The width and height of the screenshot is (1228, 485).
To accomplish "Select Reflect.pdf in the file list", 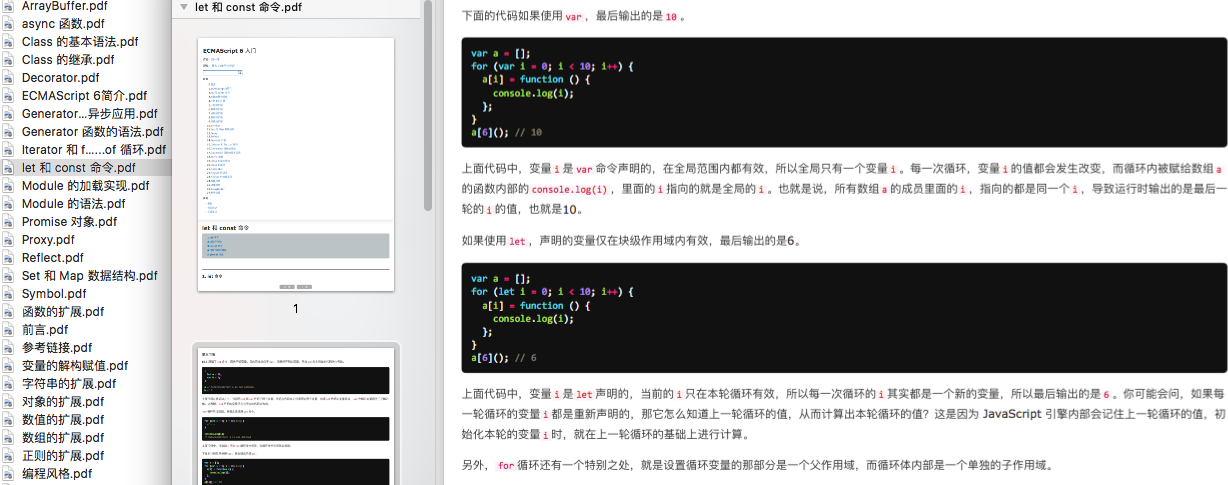I will pos(53,257).
